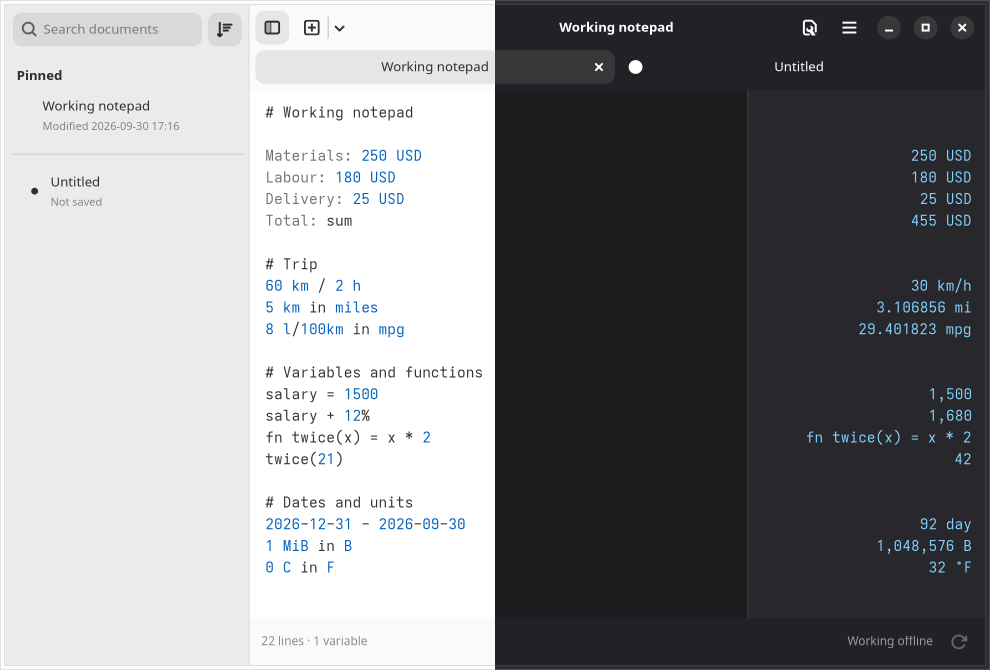Click the 92 day result
Viewport: 990px width, 670px height.
[945, 524]
